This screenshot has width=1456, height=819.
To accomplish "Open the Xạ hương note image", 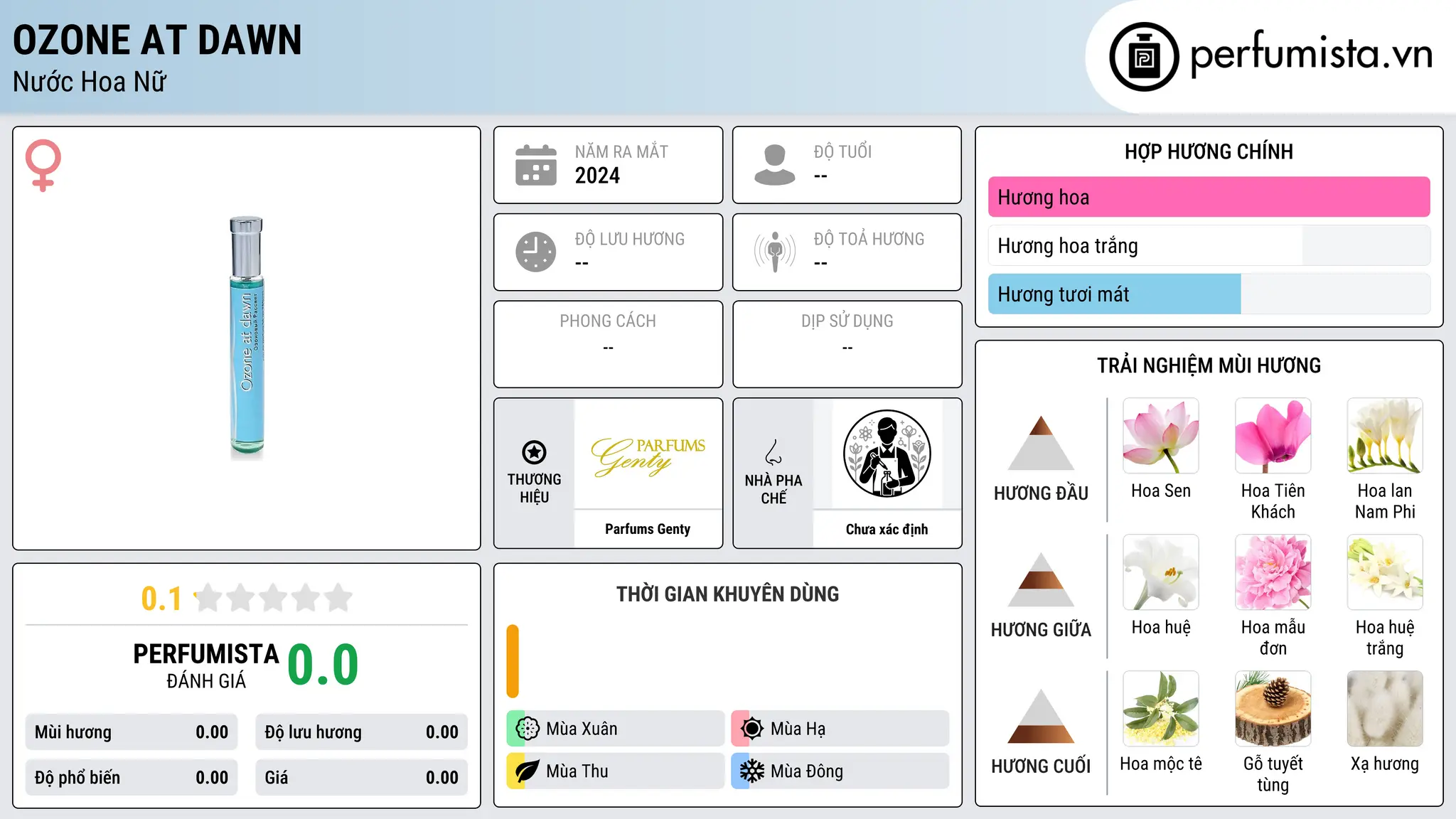I will [1385, 709].
